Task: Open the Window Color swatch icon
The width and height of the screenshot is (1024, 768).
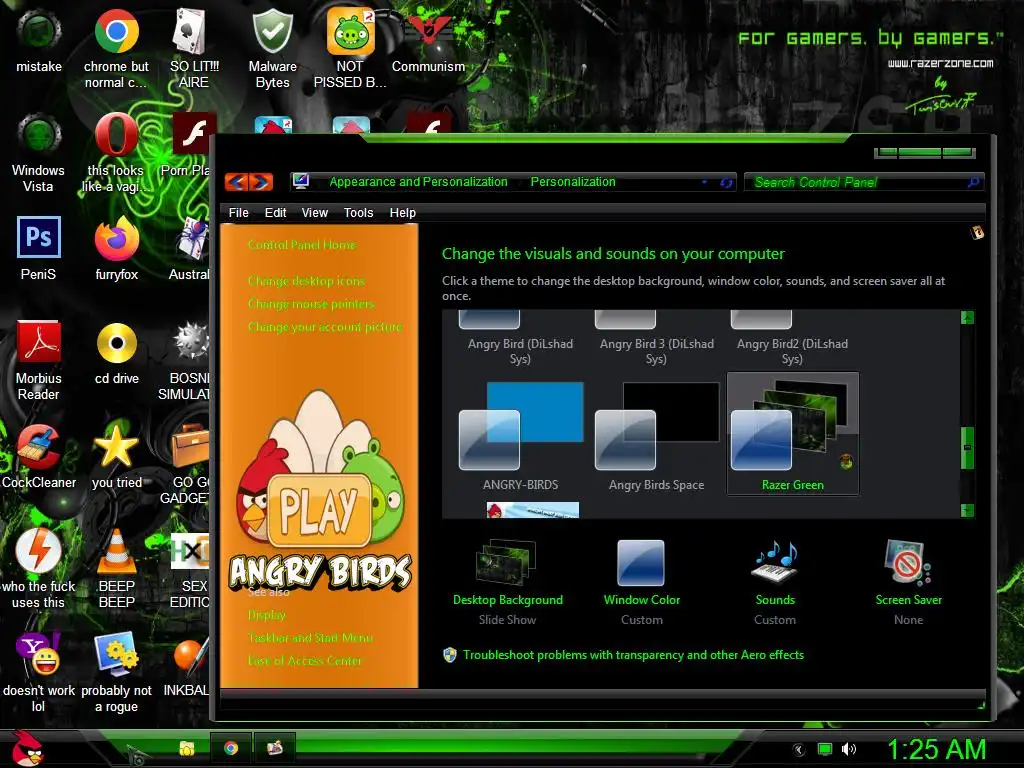Action: click(641, 563)
